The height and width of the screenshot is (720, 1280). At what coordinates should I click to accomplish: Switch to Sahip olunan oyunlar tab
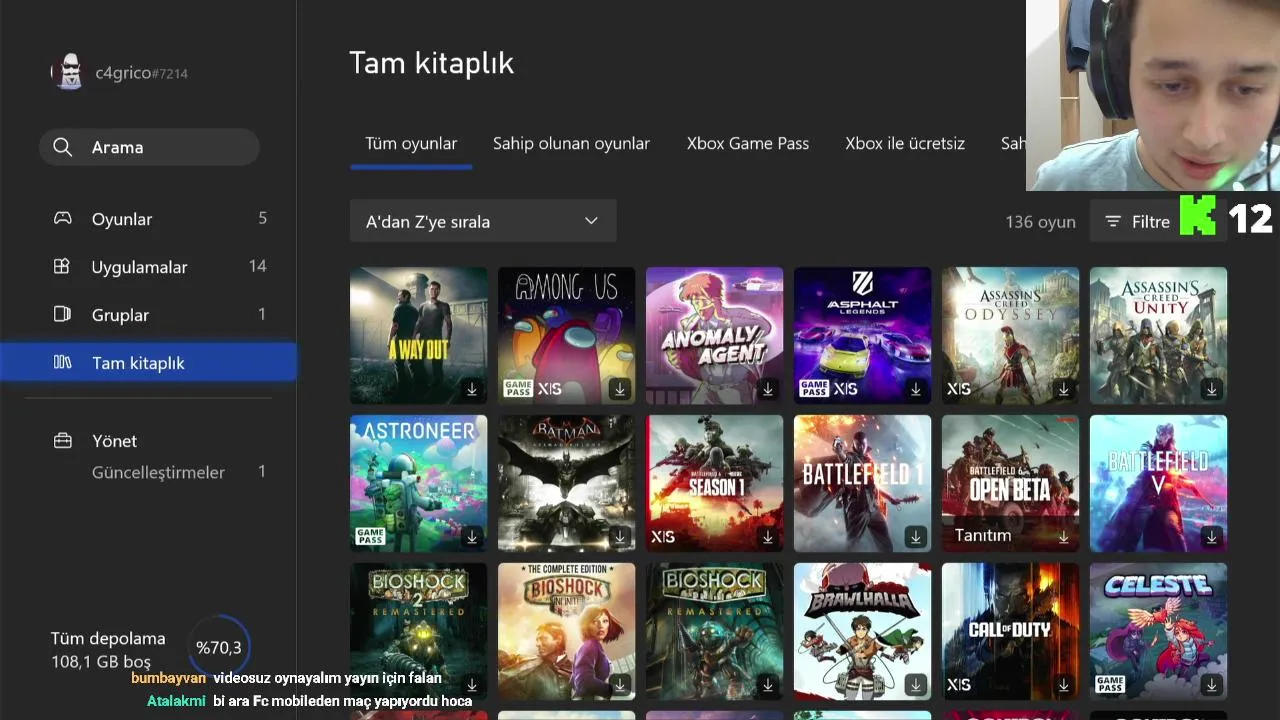[571, 143]
